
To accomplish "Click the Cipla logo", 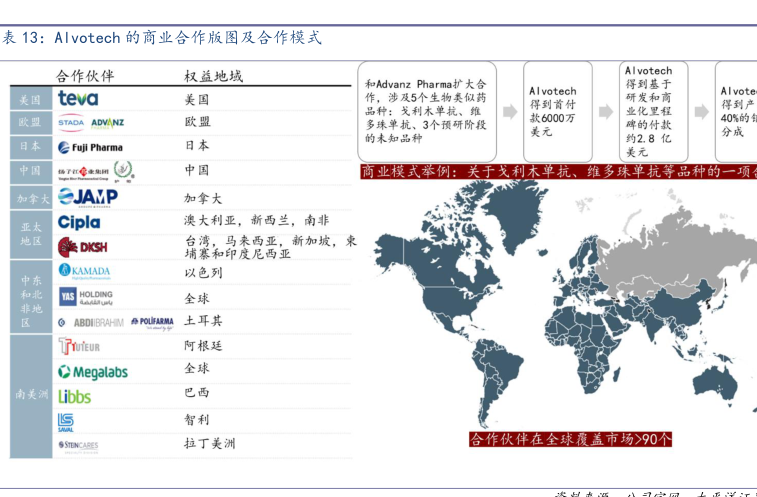I will 79,222.
